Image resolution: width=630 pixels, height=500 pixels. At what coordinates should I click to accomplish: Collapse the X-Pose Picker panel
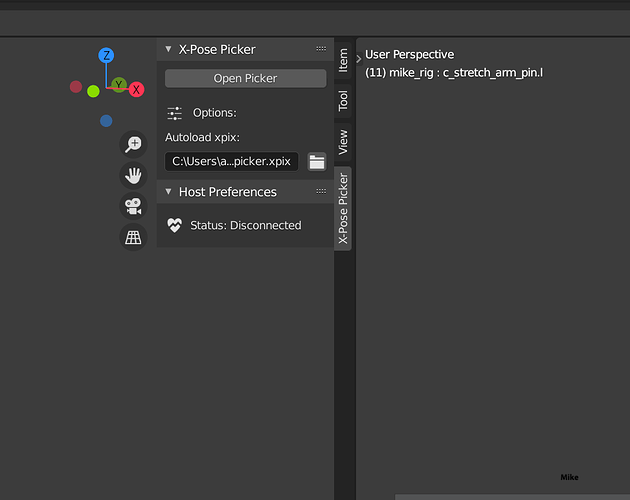168,49
